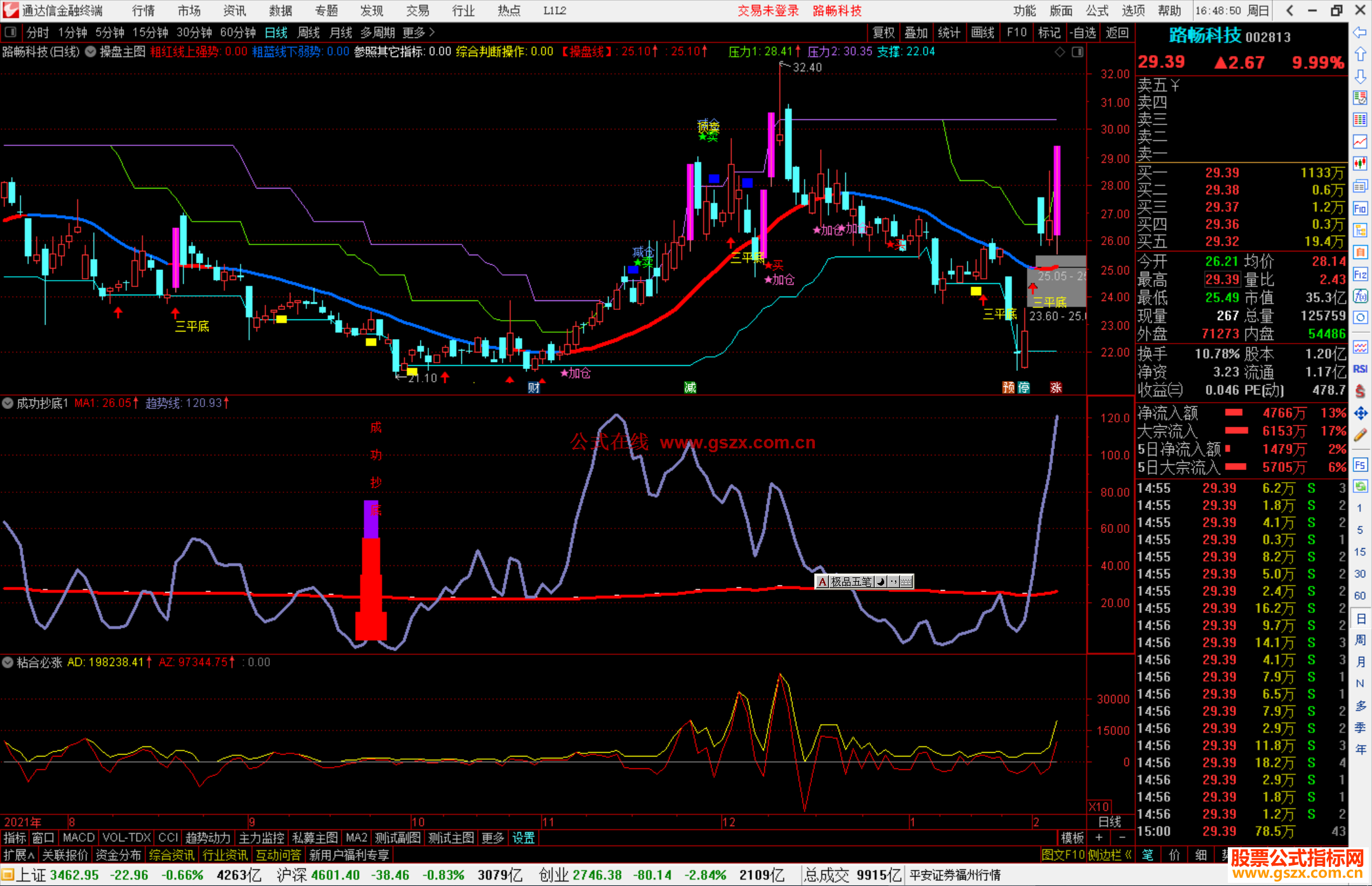1372x886 pixels.
Task: Click the 交易未登录 trade login link
Action: pos(768,11)
